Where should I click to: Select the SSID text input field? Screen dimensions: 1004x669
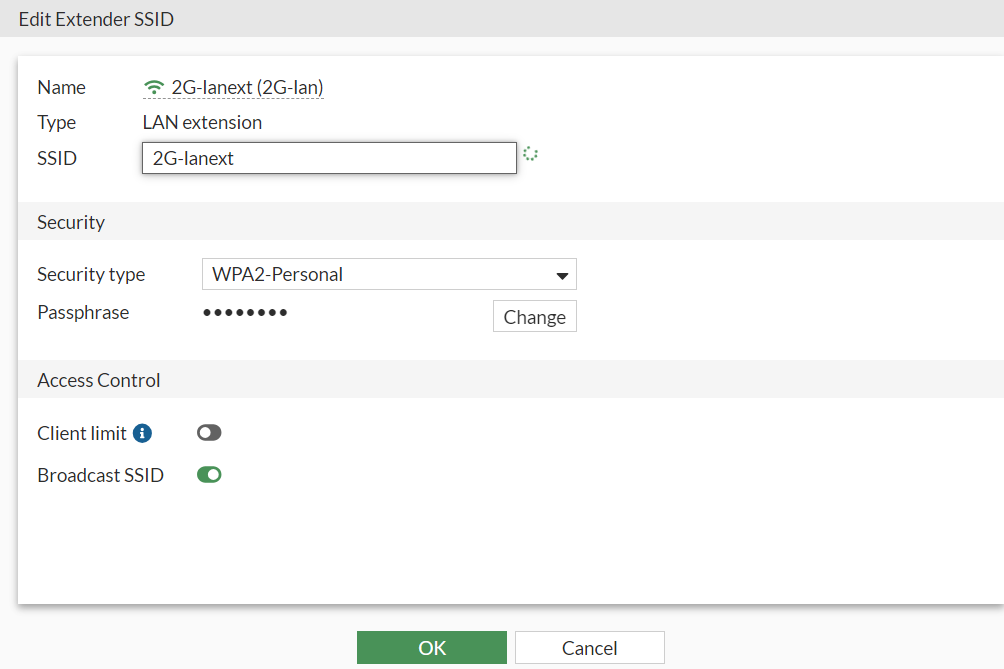(x=329, y=157)
